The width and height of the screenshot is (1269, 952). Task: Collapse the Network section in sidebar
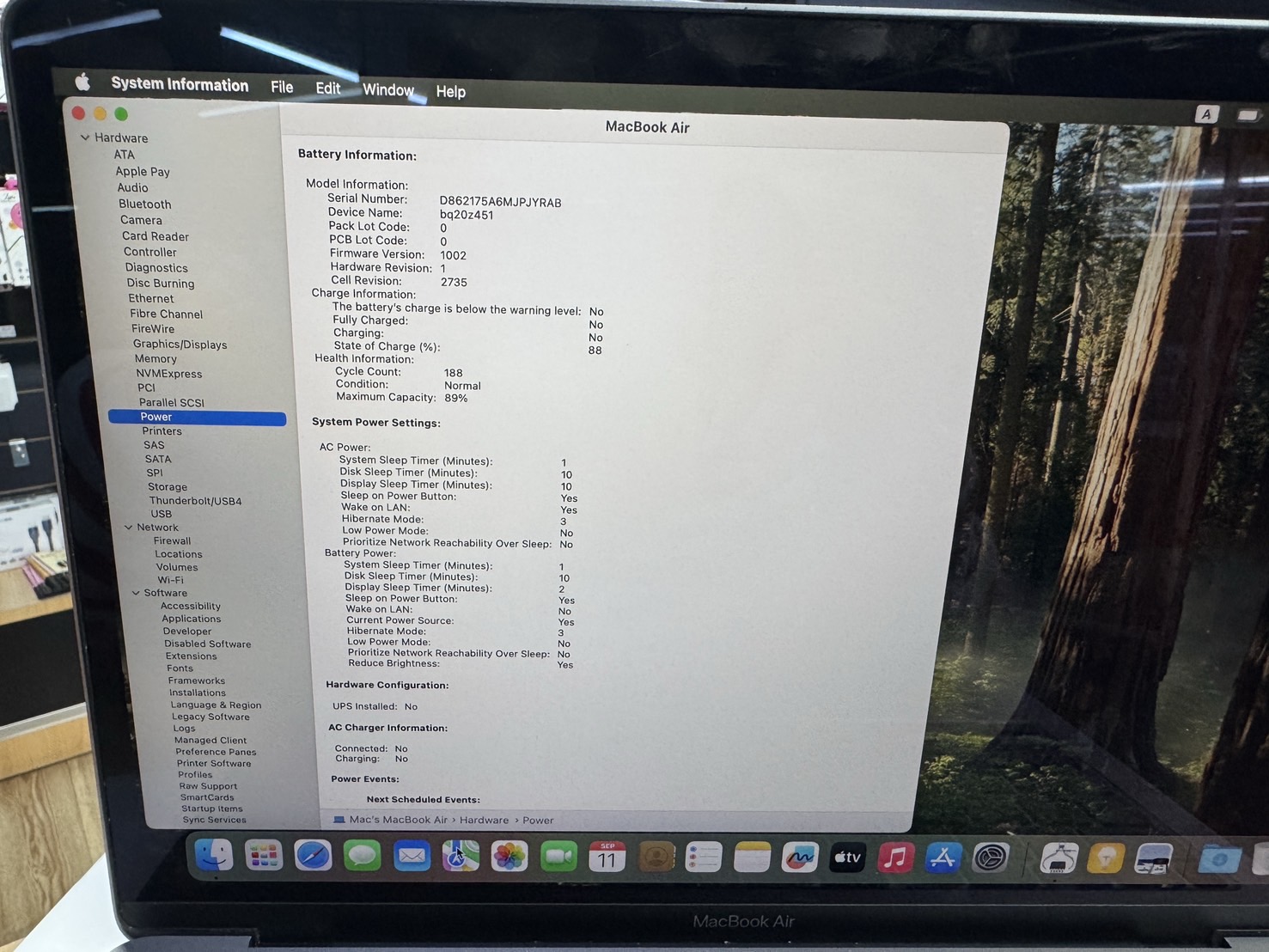129,528
